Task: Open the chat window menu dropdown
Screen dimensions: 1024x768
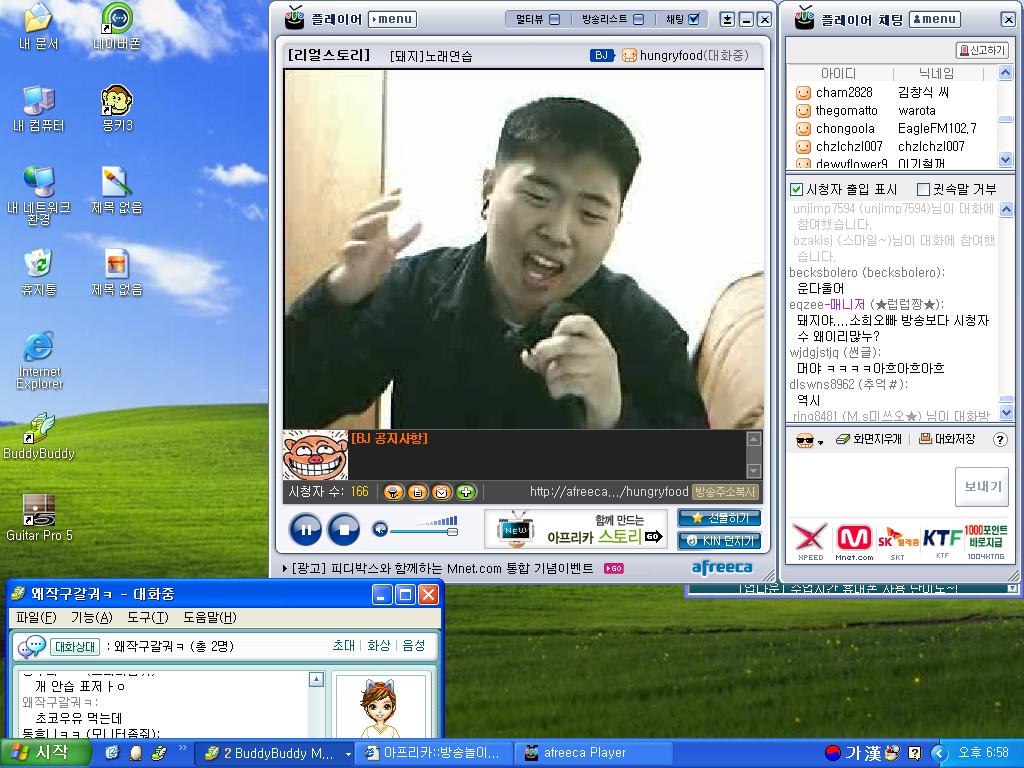Action: pyautogui.click(x=934, y=19)
